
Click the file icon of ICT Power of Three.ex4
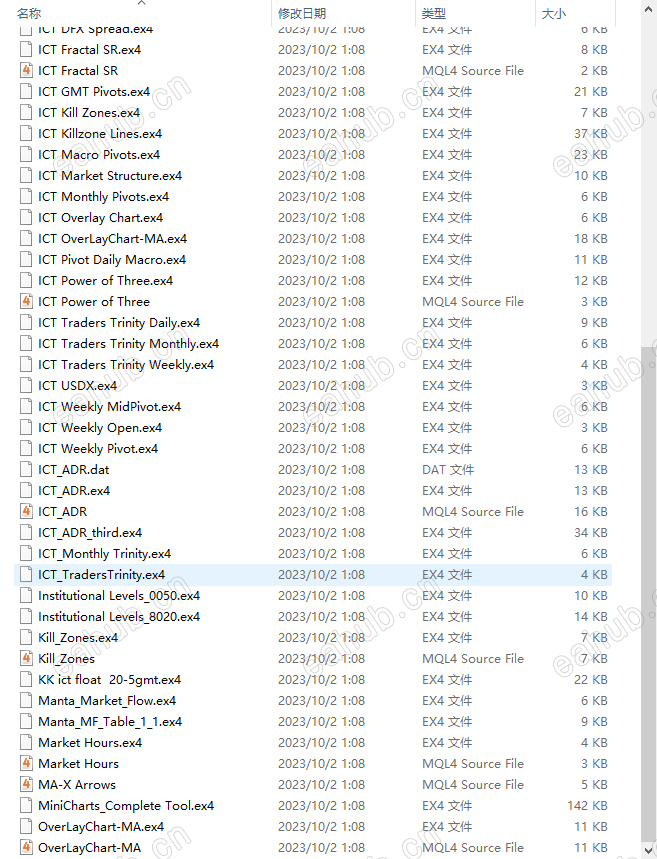pos(26,280)
